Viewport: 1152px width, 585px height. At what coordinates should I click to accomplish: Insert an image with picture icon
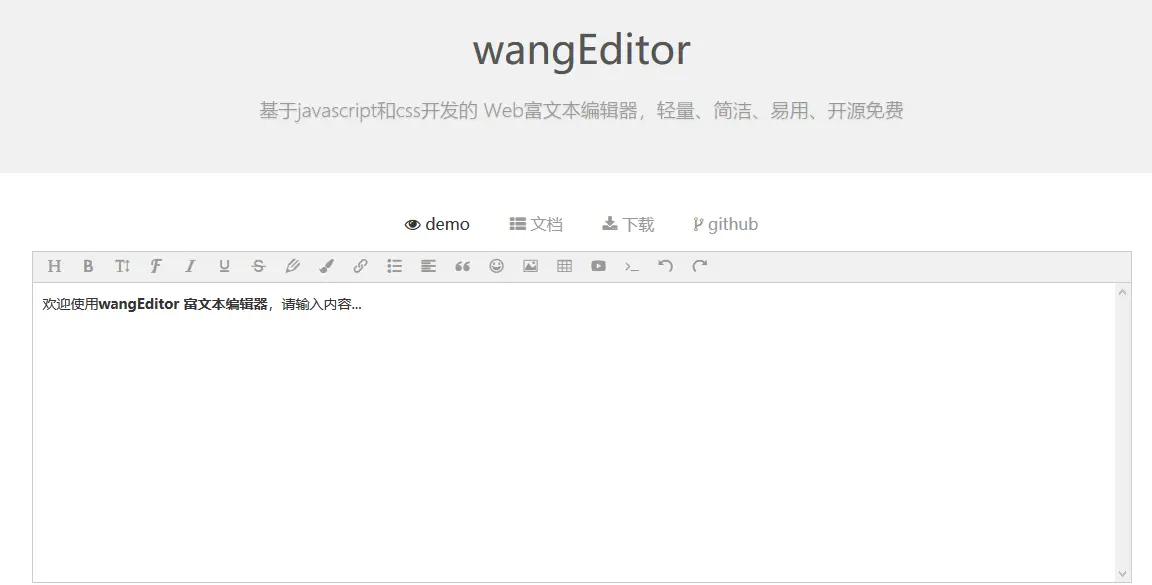(530, 266)
